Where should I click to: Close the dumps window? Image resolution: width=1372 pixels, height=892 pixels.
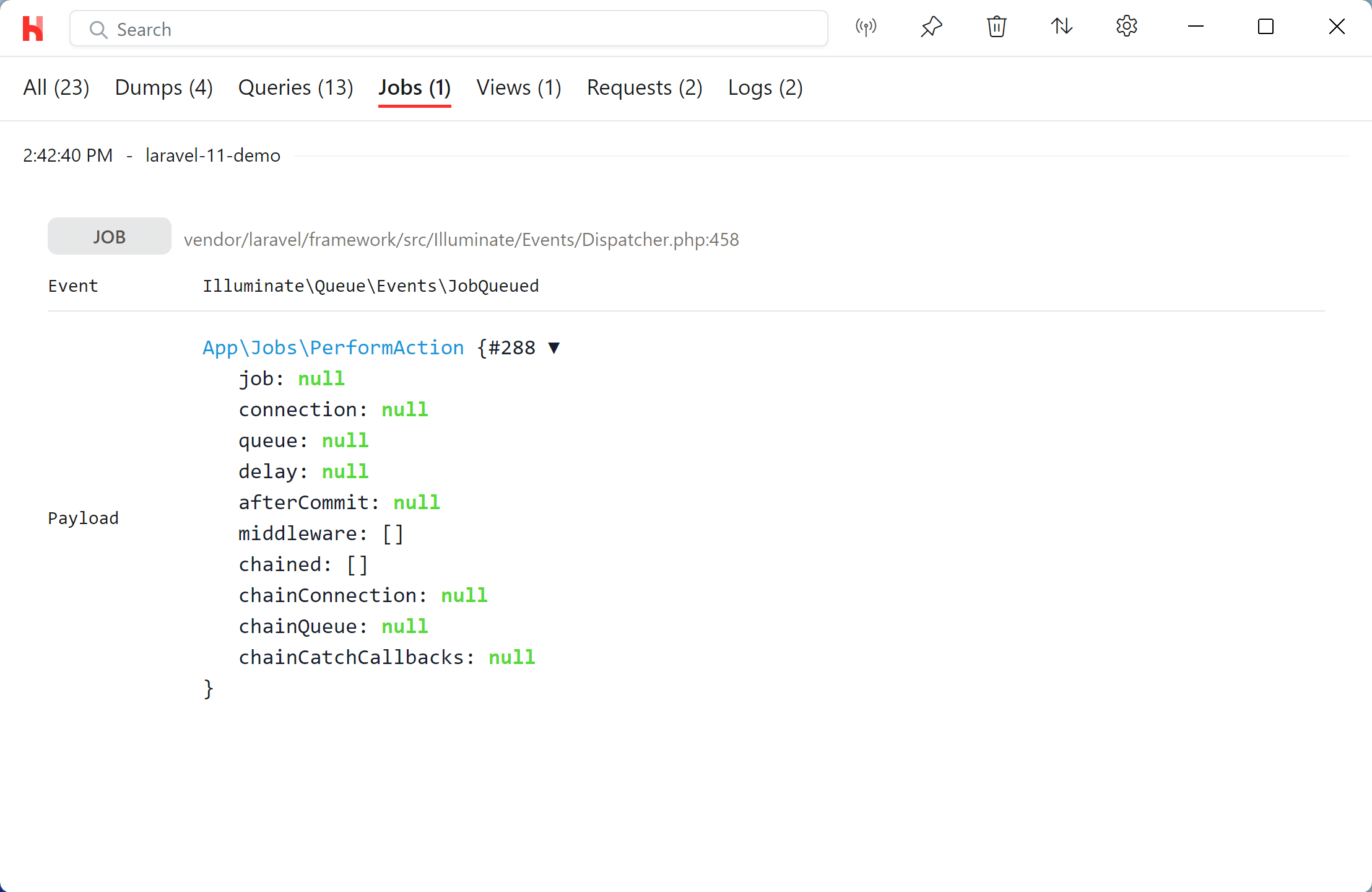(1336, 27)
